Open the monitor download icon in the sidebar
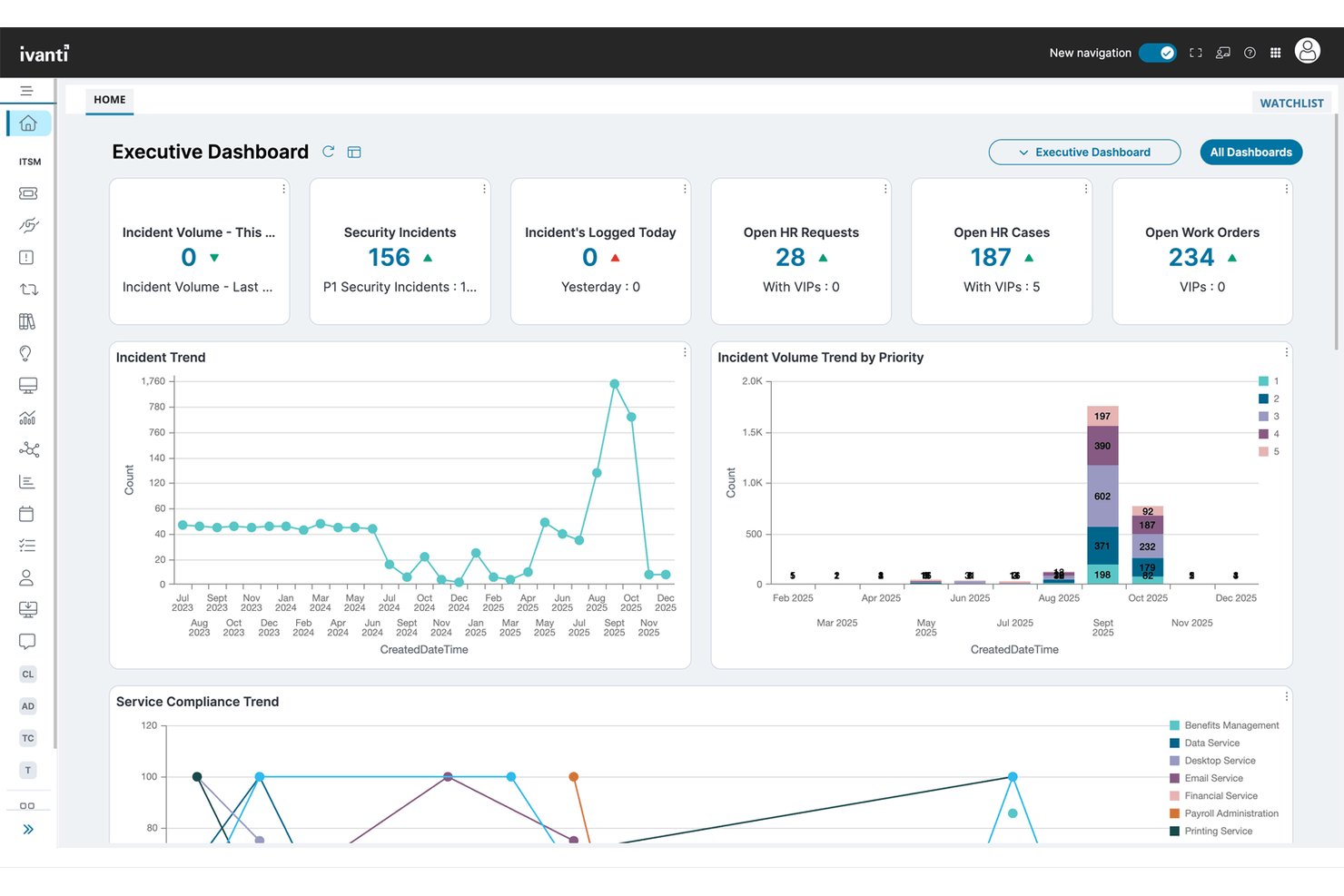 click(28, 609)
